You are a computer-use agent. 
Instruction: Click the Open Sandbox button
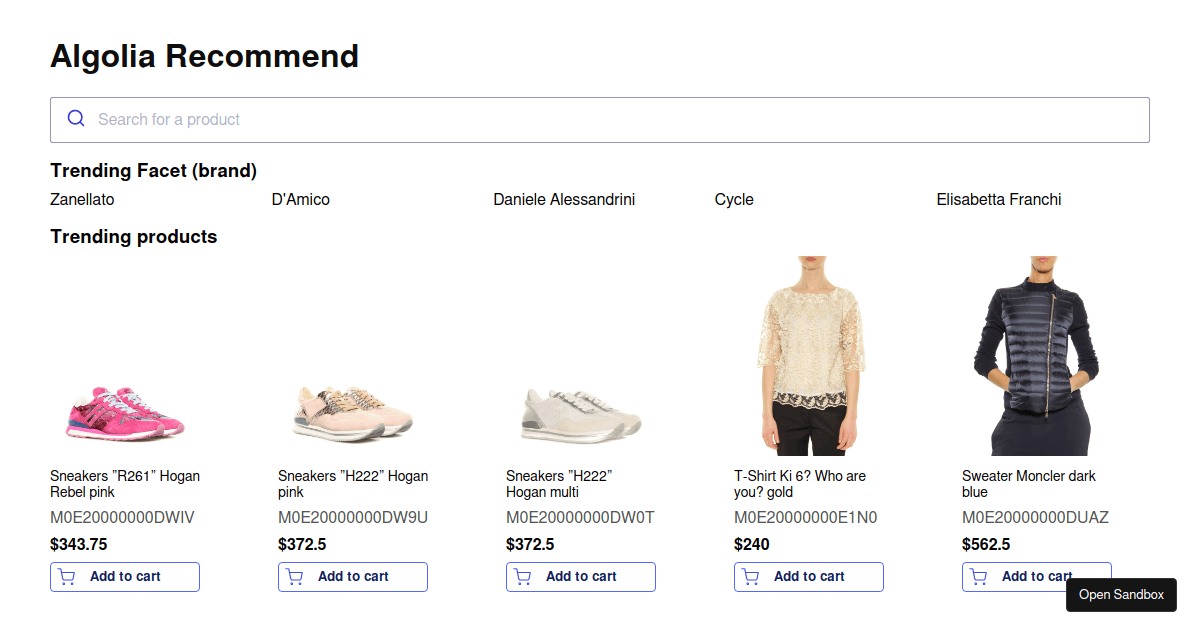point(1121,594)
